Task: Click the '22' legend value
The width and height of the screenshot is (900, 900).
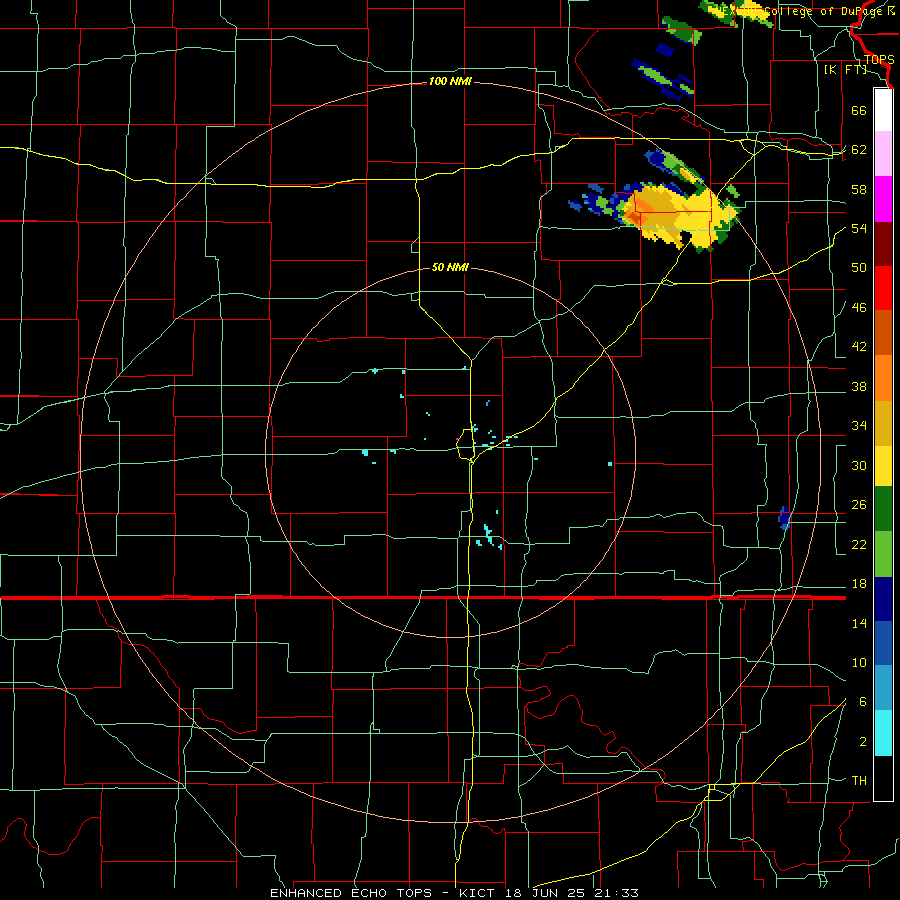Action: tap(859, 544)
